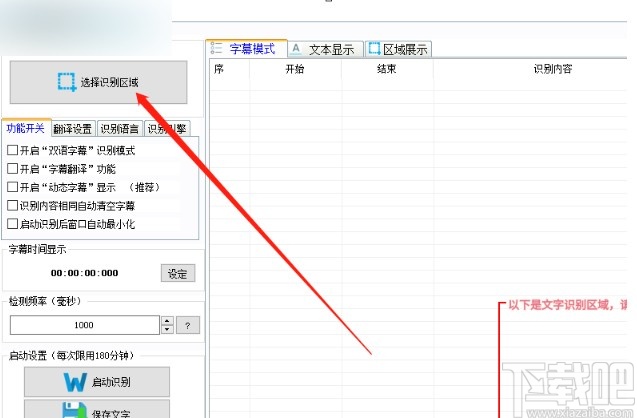Switch to the 字幕模式 tab
Screen dimensions: 637x418
click(247, 49)
